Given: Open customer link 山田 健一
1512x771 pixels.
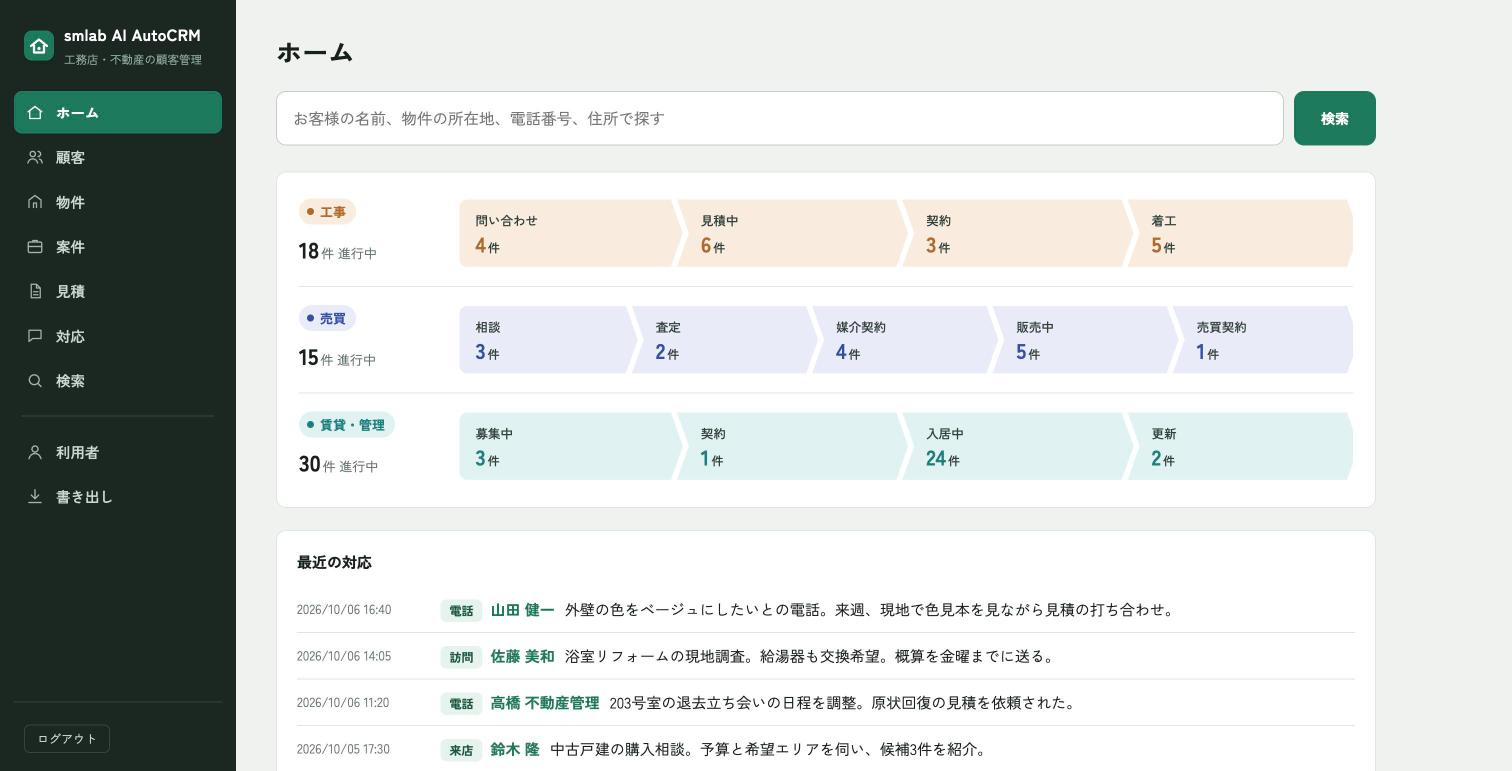Looking at the screenshot, I should click(522, 610).
